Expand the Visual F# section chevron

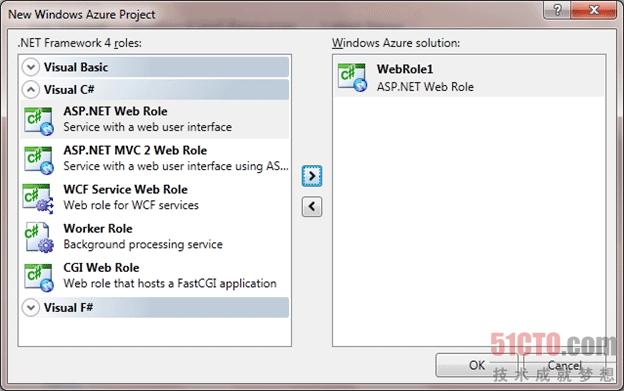[x=31, y=307]
